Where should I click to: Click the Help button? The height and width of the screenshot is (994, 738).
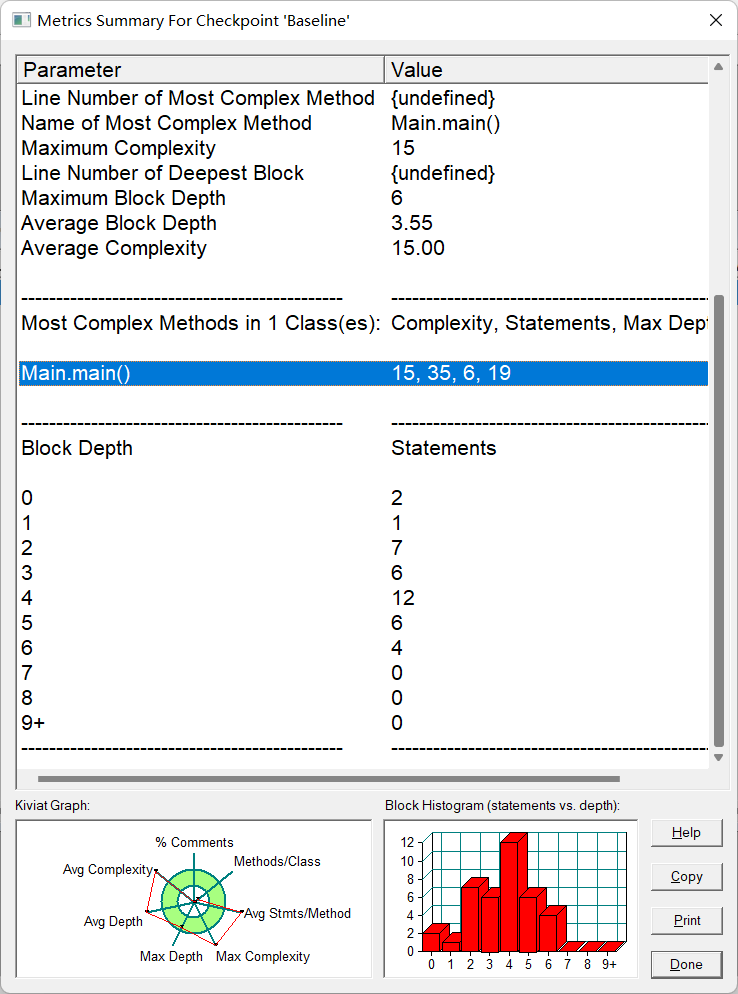tap(687, 832)
